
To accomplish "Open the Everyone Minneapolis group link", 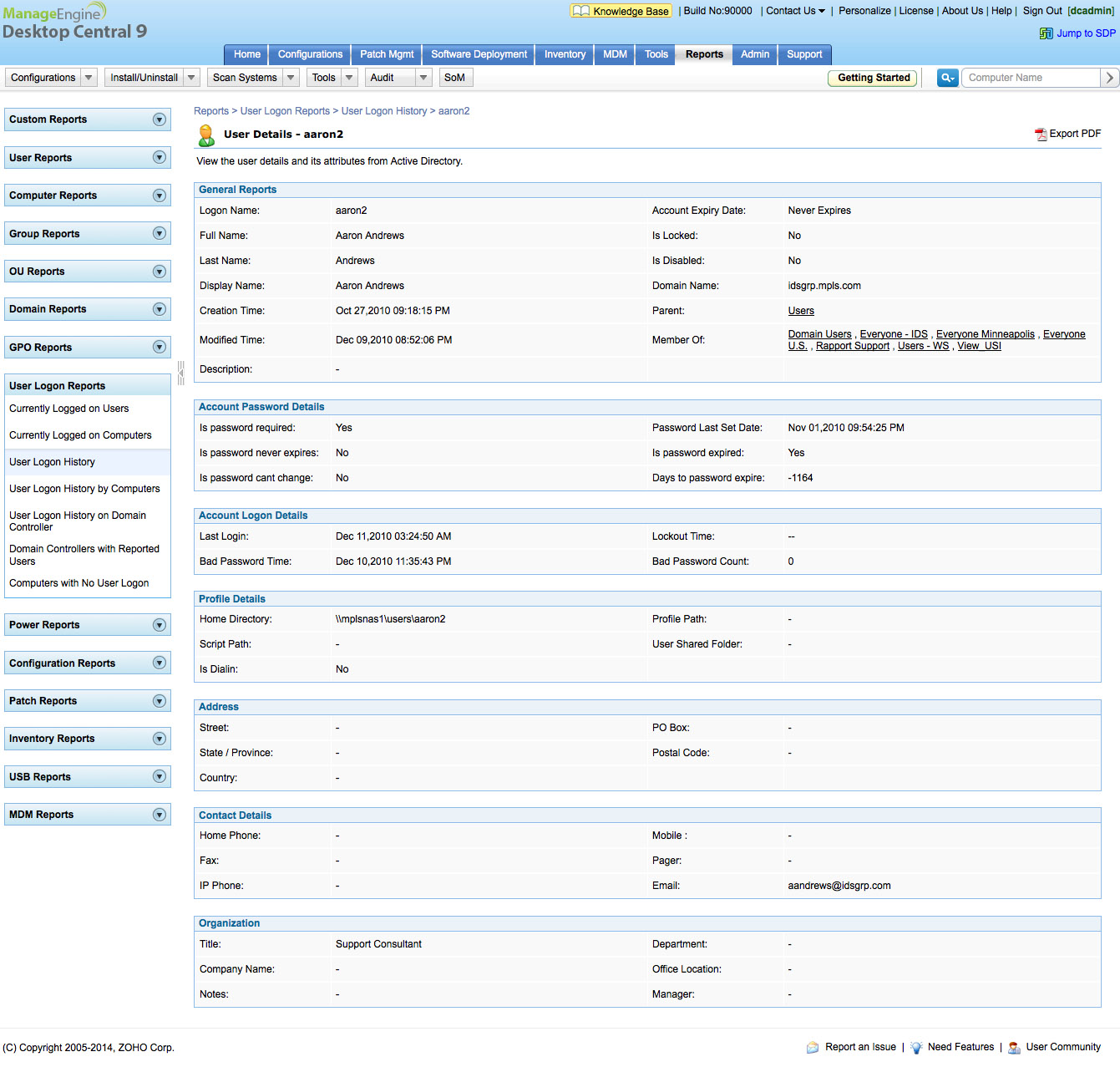I will coord(986,334).
